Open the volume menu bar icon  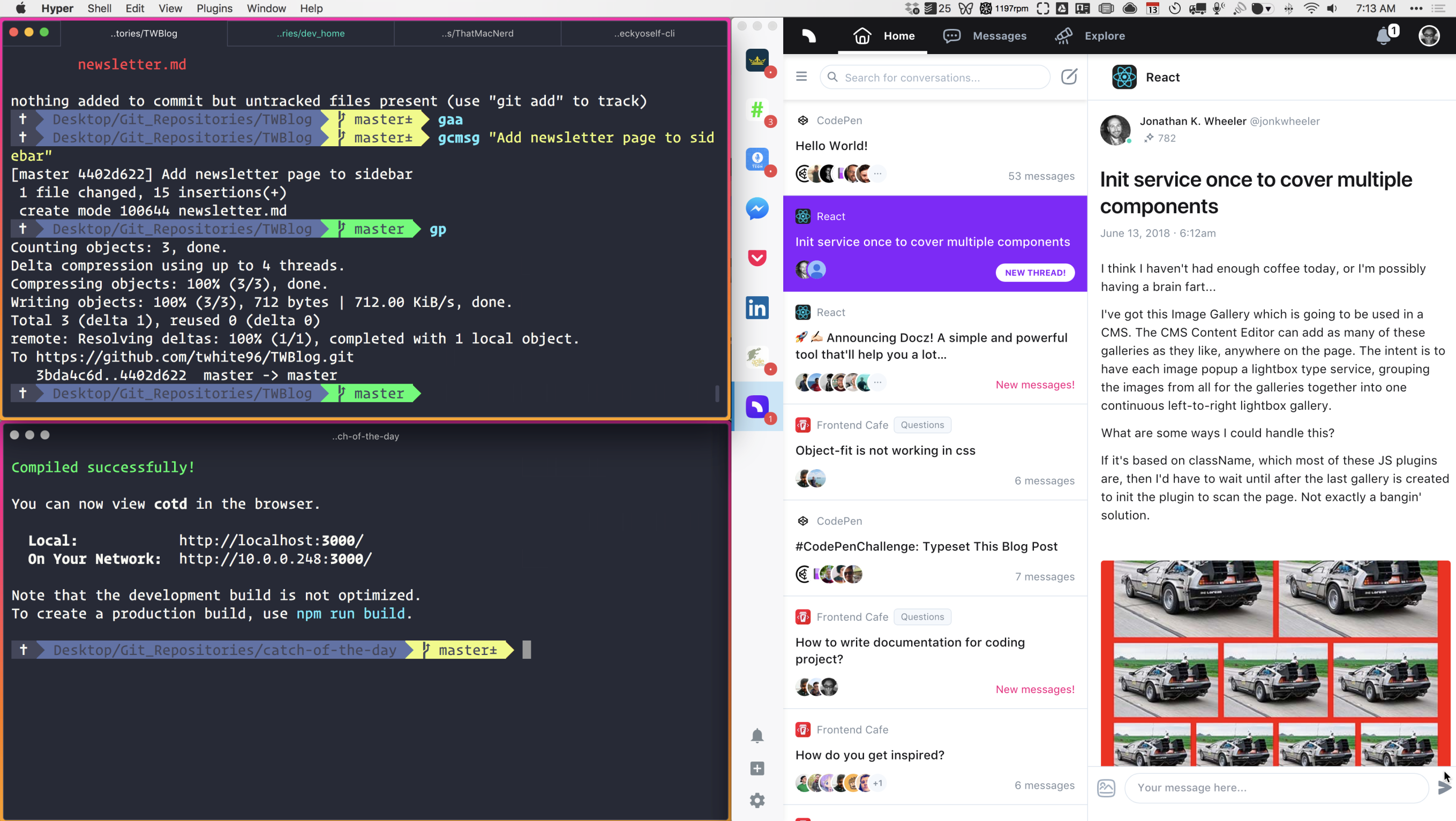point(1333,9)
